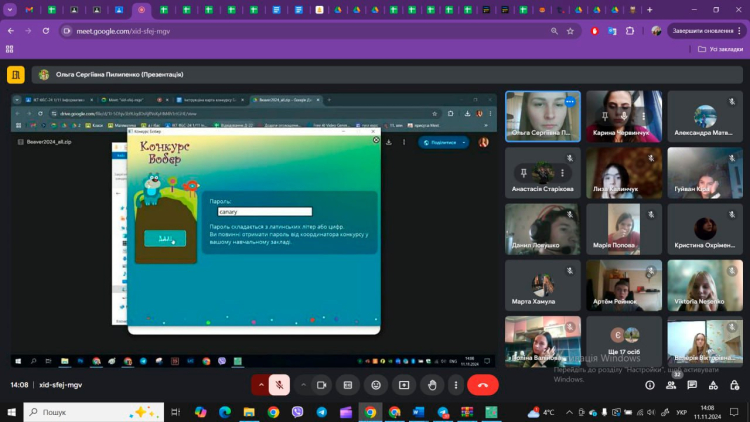Open audio settings arrow beside microphone

point(262,384)
